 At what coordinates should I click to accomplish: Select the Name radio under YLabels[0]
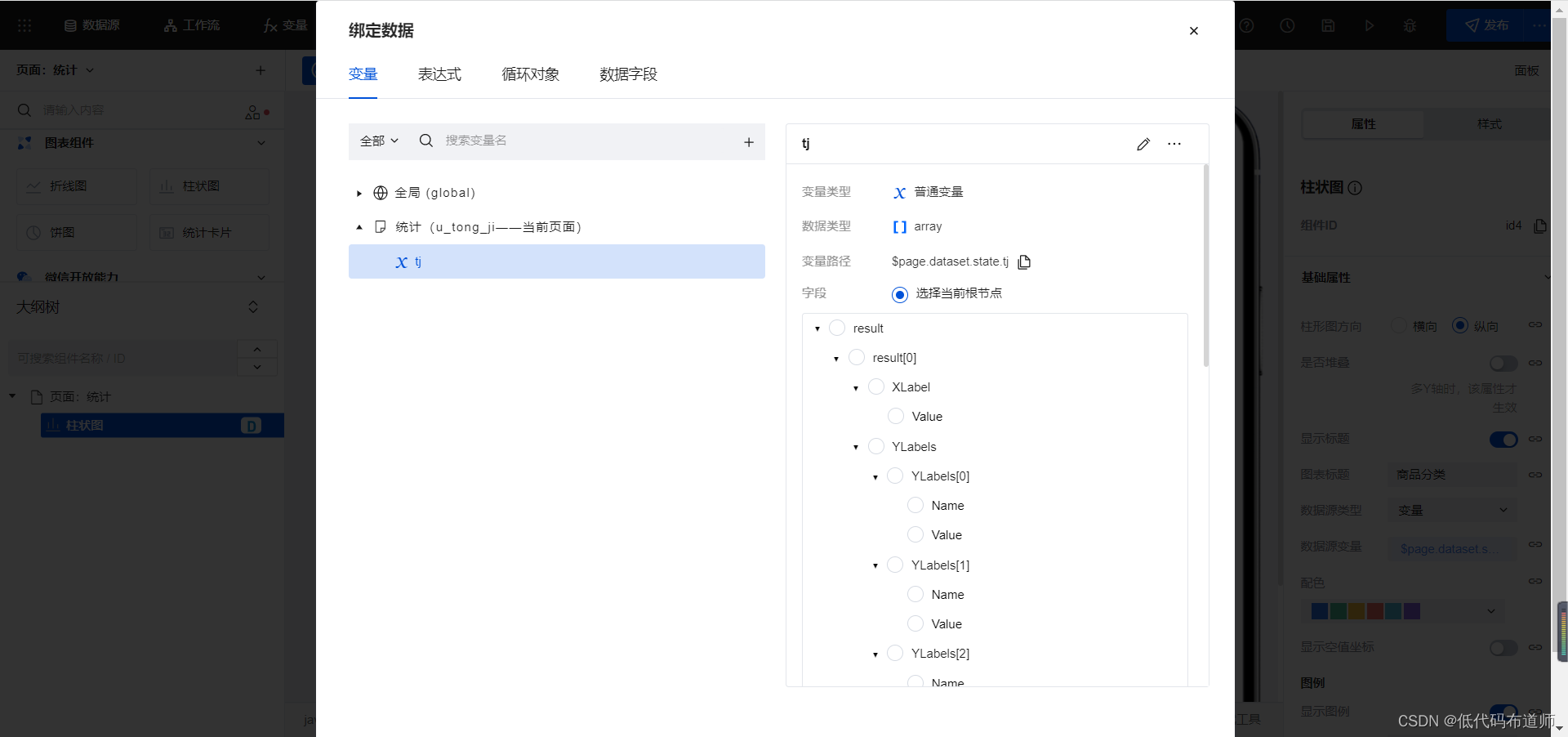tap(915, 505)
